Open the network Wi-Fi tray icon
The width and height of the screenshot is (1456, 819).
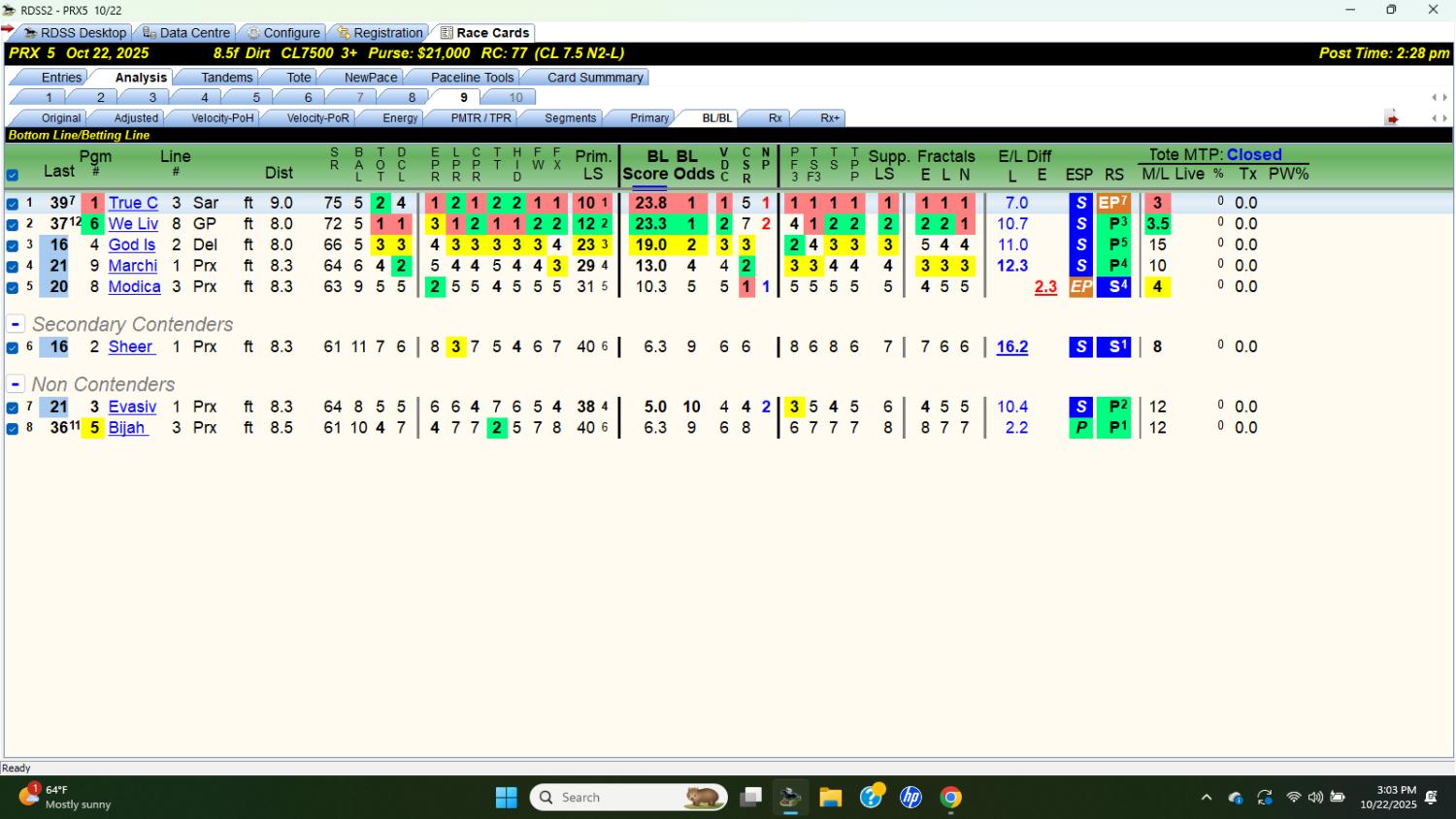coord(1294,798)
